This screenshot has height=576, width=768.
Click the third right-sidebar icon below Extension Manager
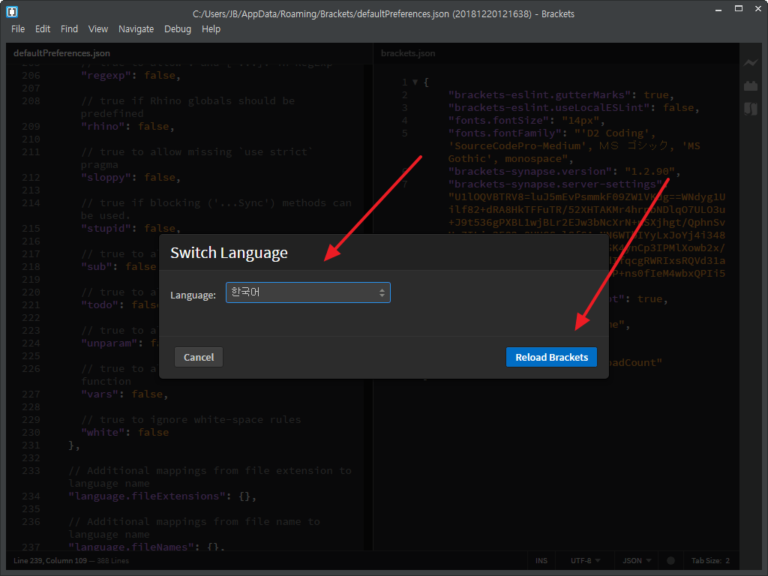(x=751, y=109)
